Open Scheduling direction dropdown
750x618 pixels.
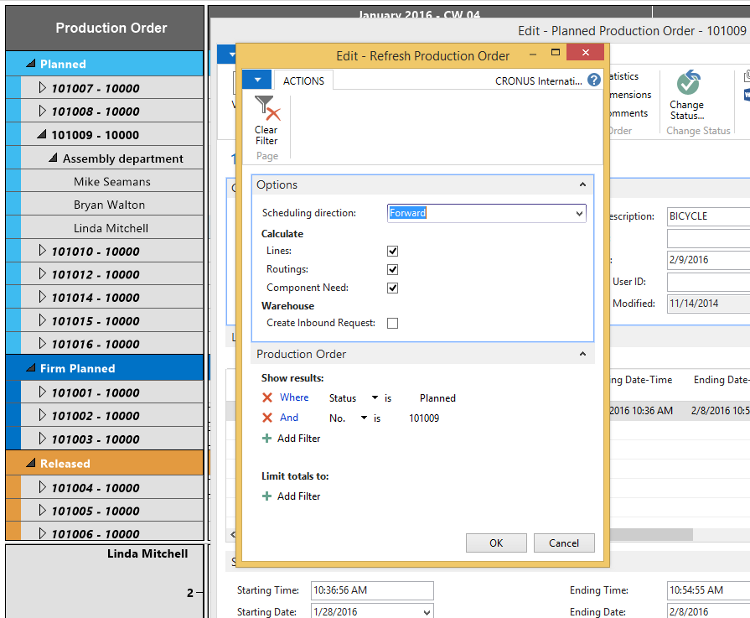tap(579, 213)
